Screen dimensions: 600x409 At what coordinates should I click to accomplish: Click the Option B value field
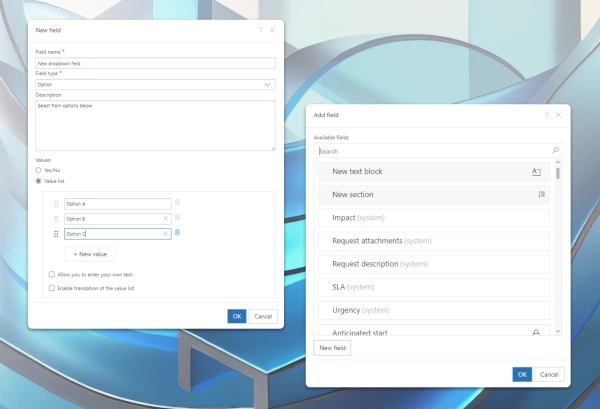coord(117,219)
